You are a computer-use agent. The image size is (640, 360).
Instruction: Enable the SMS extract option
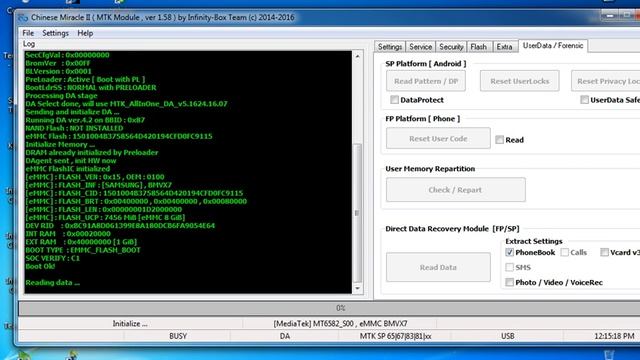pos(509,267)
